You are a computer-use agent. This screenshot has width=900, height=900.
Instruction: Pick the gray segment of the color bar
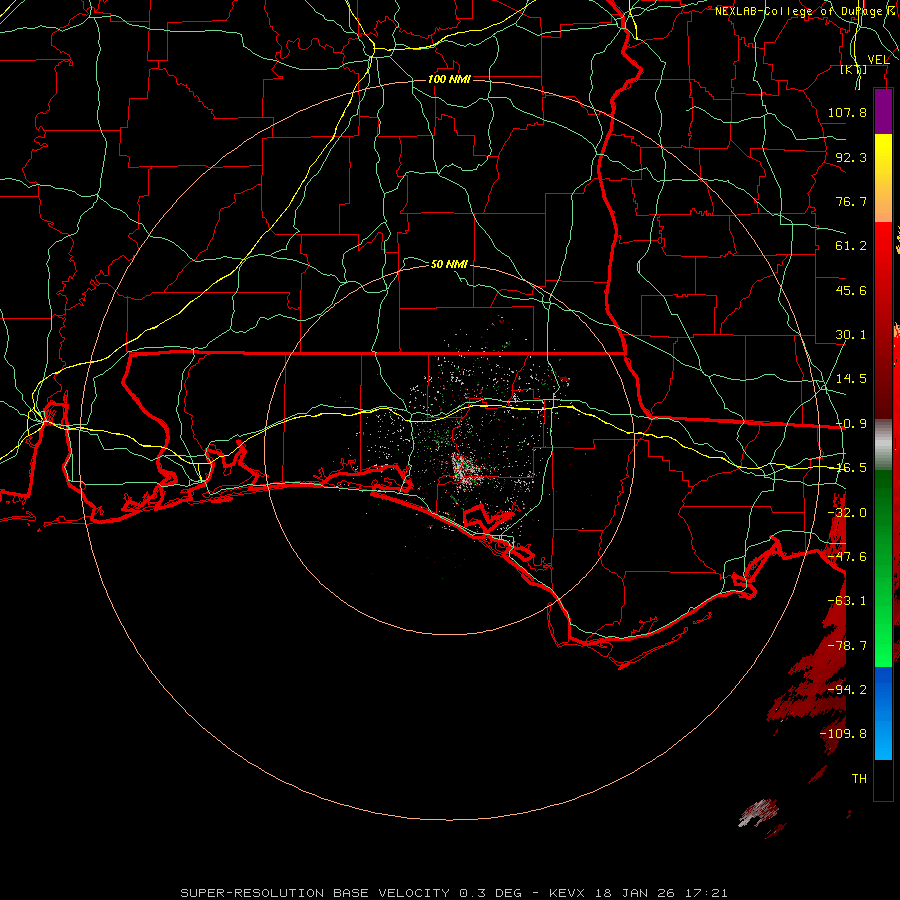click(x=883, y=445)
